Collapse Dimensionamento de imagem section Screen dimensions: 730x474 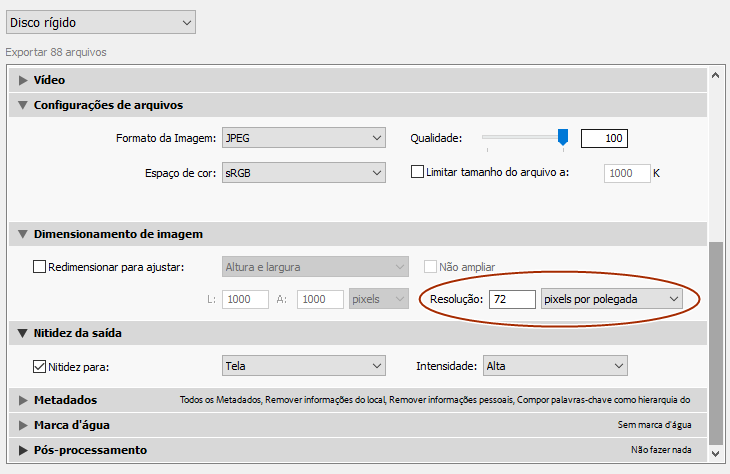coord(23,234)
